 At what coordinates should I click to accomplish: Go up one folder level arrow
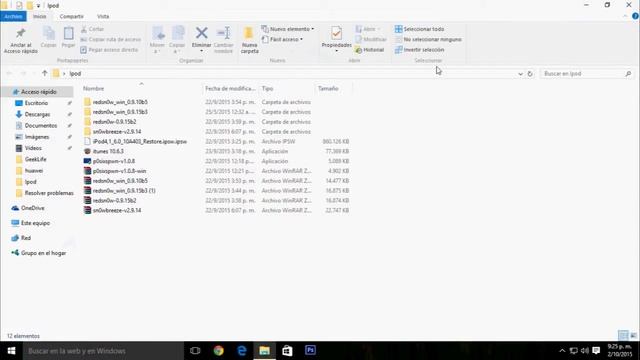tap(44, 73)
